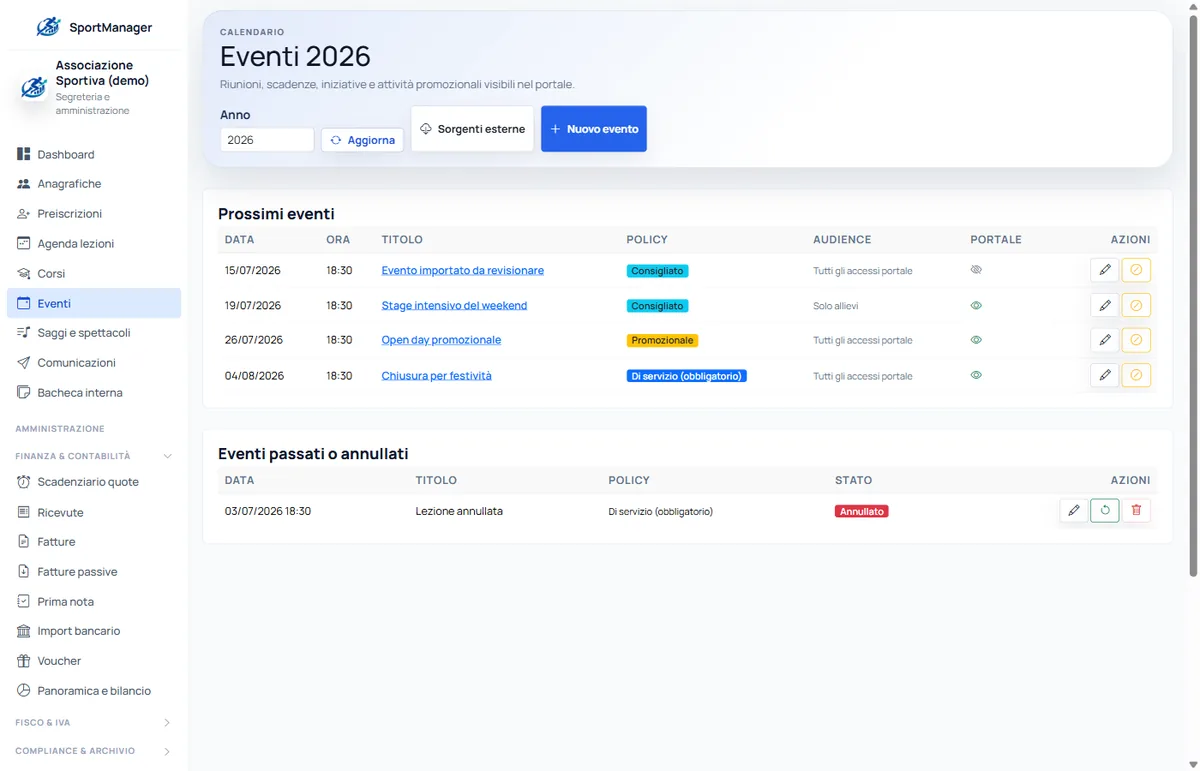The image size is (1200, 771).
Task: Click the Lezione annullata title
Action: tap(459, 511)
